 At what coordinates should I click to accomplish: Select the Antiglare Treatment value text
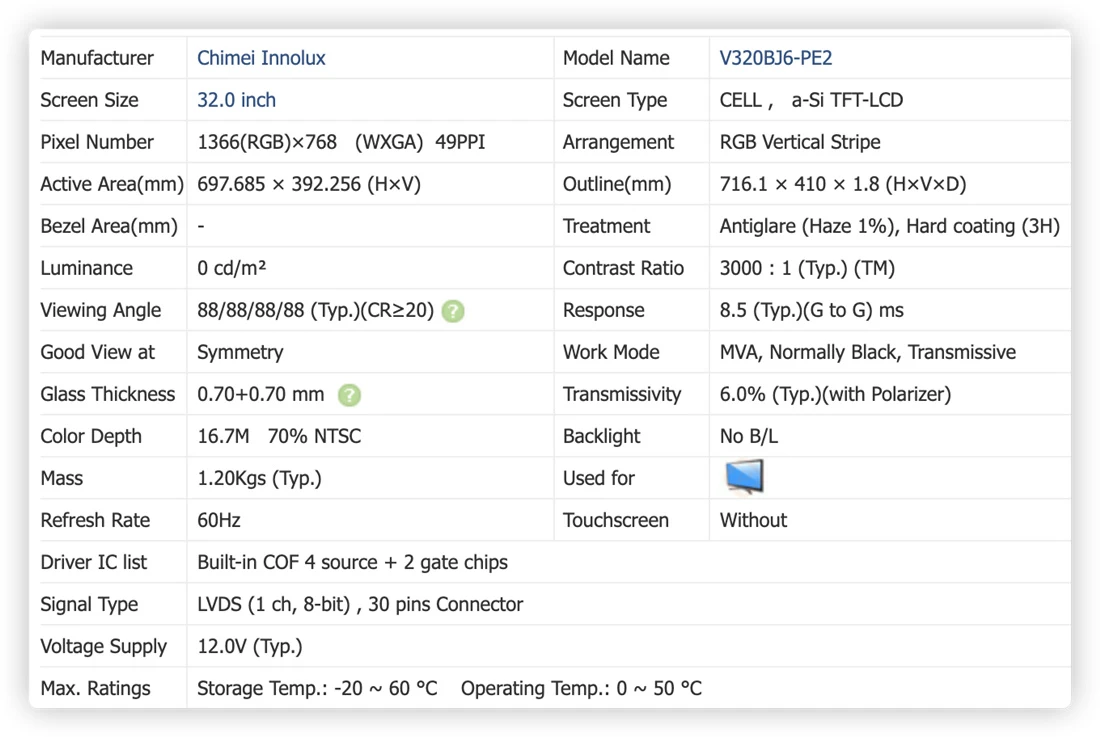pos(889,226)
